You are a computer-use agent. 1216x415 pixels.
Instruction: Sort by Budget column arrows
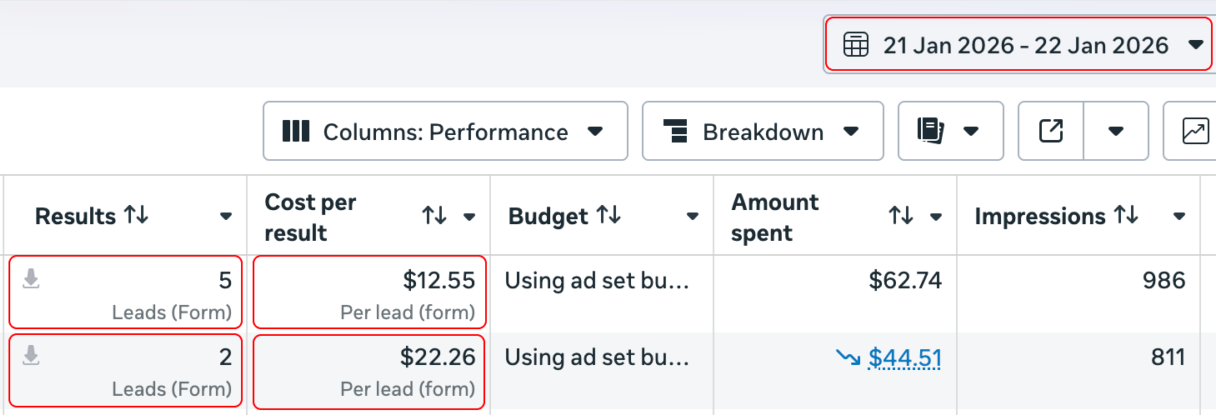pyautogui.click(x=608, y=216)
